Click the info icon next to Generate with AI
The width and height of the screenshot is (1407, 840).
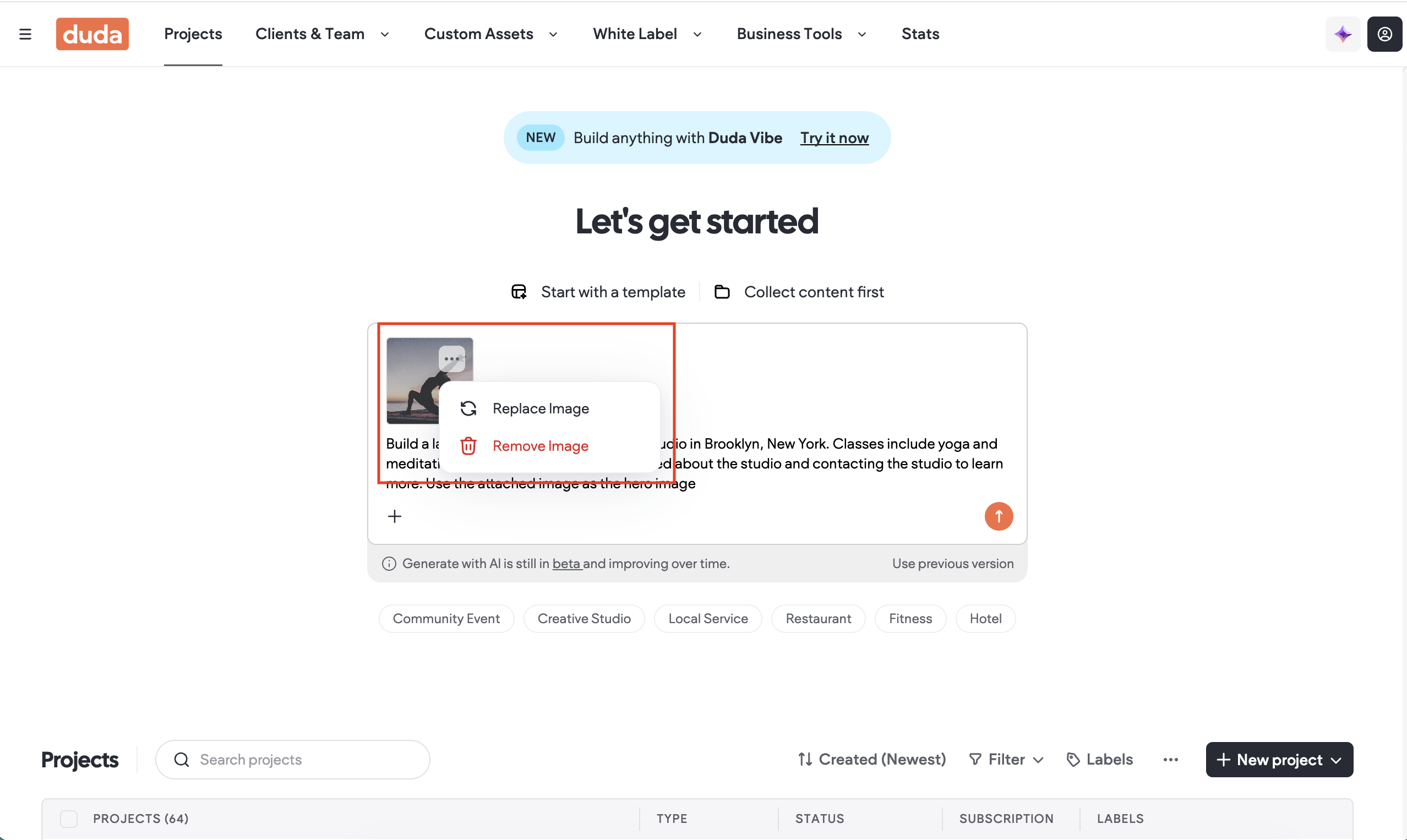tap(389, 564)
